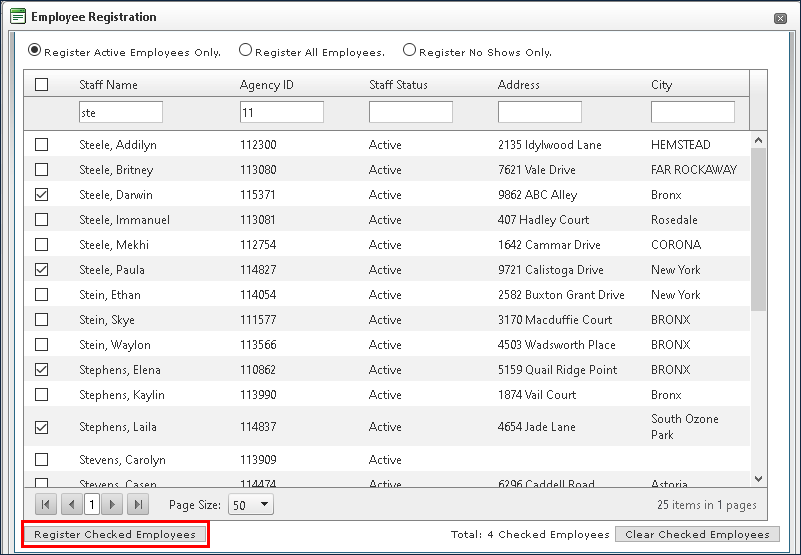Screen dimensions: 801x555
Task: Close the Employee Registration dialog
Action: 780,18
